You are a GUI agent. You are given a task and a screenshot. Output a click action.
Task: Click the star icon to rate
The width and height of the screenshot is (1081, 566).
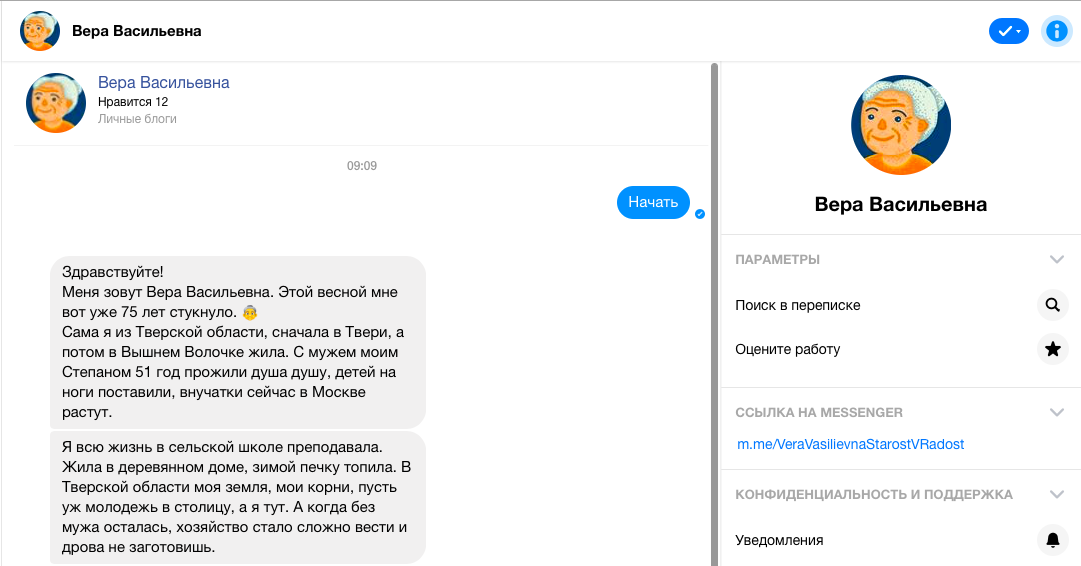tap(1052, 349)
